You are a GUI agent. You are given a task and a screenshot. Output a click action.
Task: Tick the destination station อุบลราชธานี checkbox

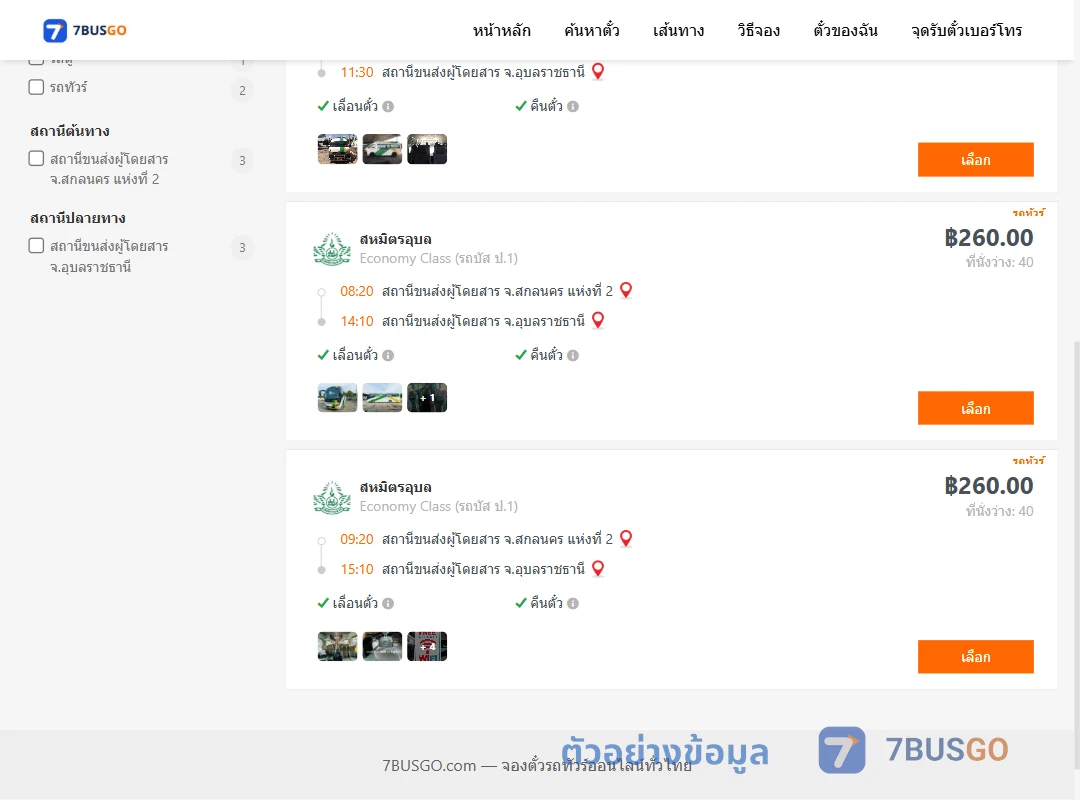coord(37,246)
